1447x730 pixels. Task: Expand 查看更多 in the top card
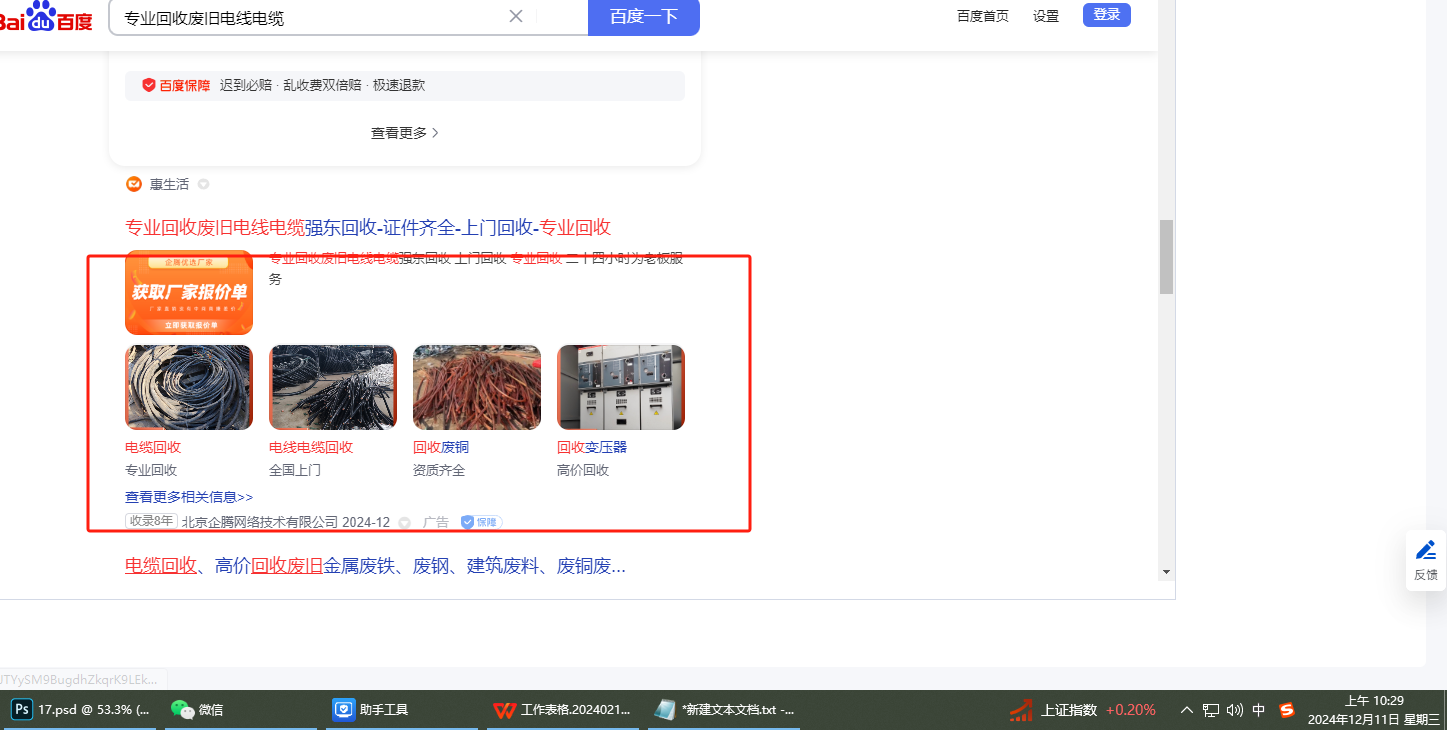click(x=405, y=132)
